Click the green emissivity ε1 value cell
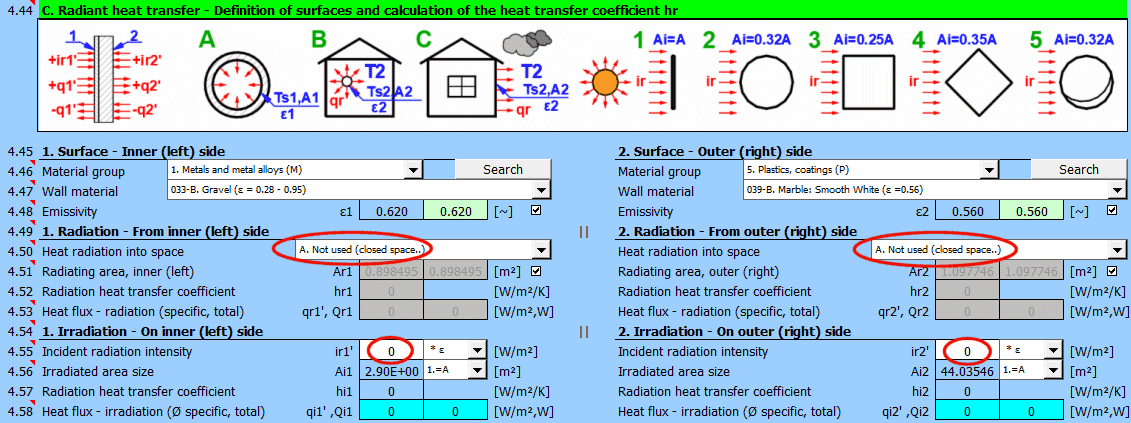The width and height of the screenshot is (1131, 423). pyautogui.click(x=456, y=211)
